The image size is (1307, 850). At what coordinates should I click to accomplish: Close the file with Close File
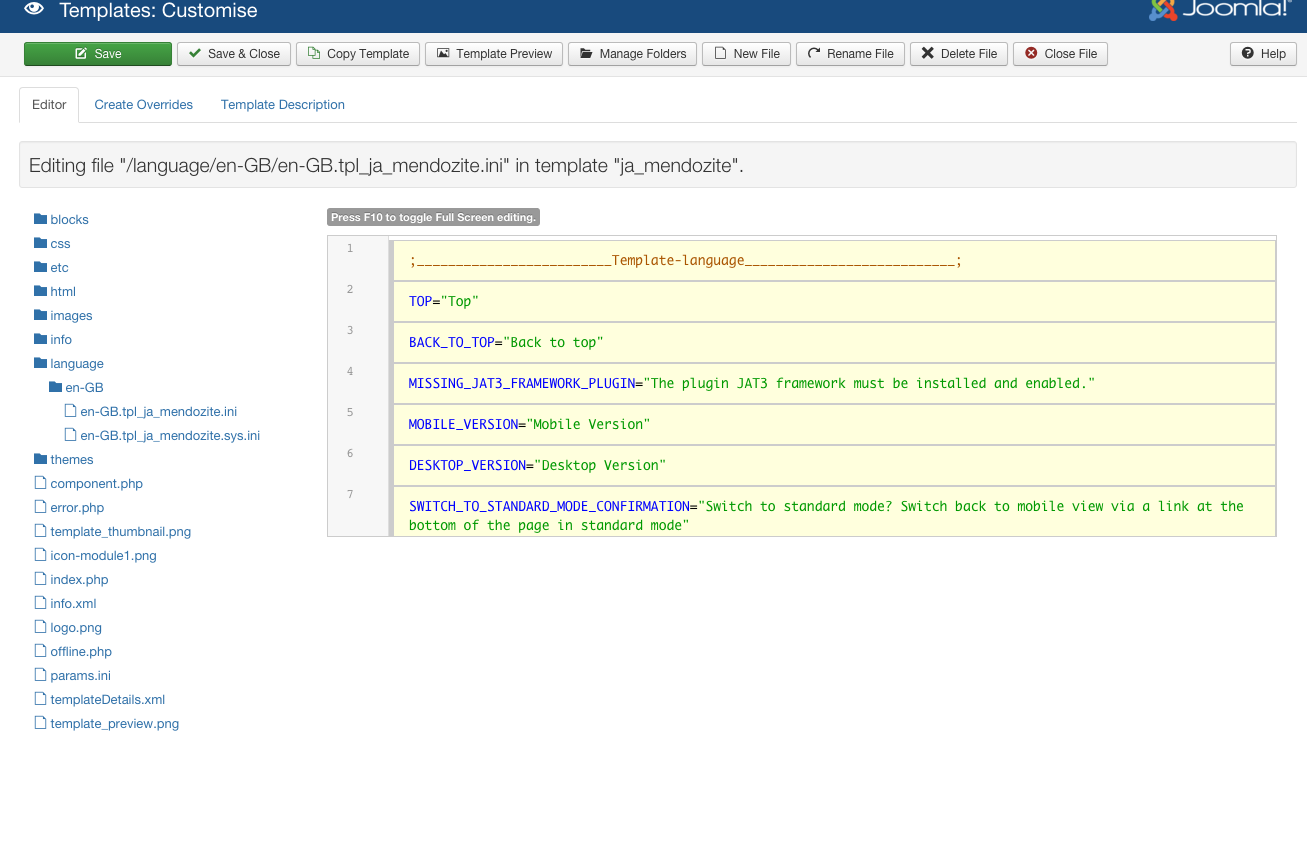[1060, 54]
